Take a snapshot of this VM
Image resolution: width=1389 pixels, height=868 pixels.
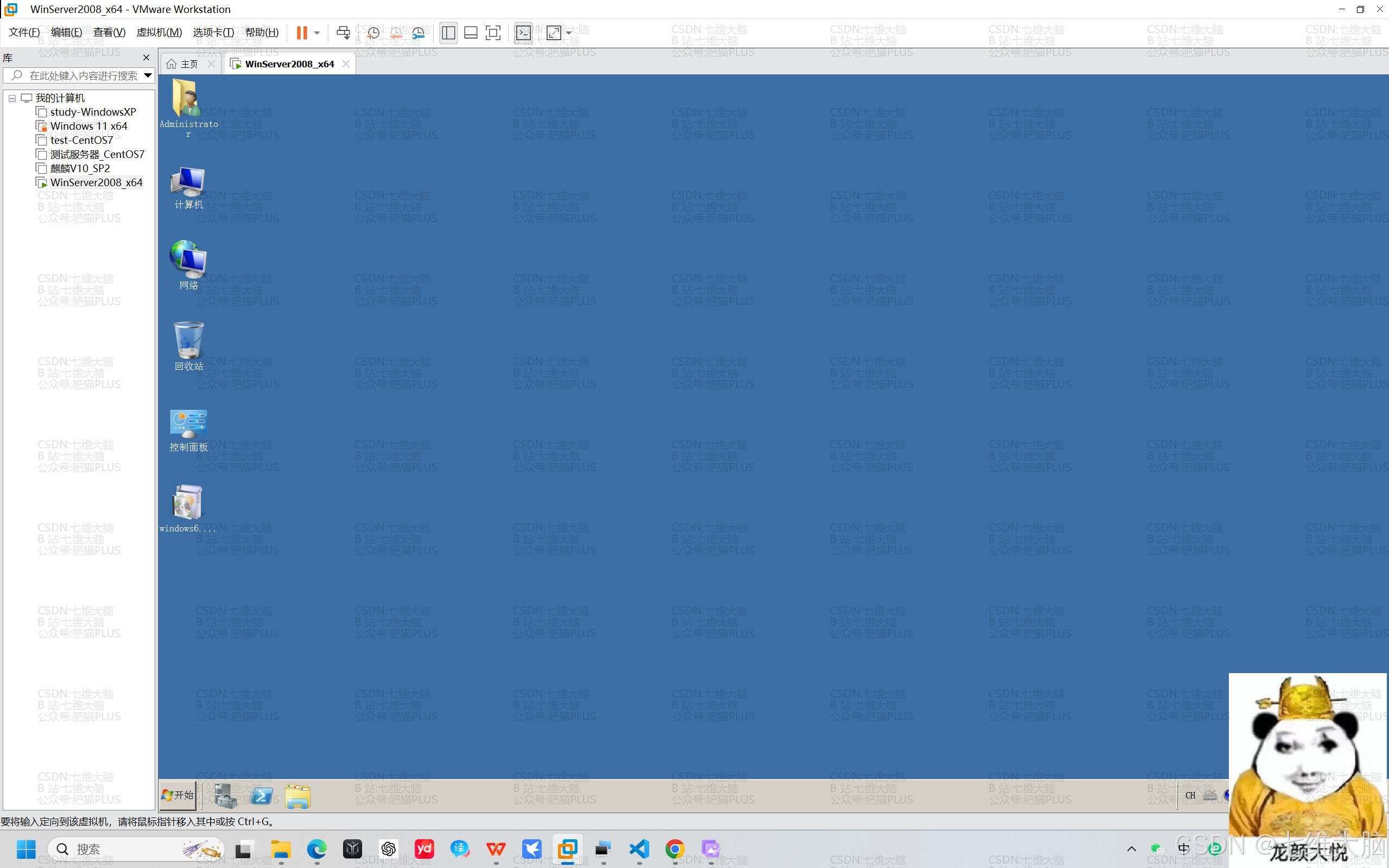[x=373, y=33]
